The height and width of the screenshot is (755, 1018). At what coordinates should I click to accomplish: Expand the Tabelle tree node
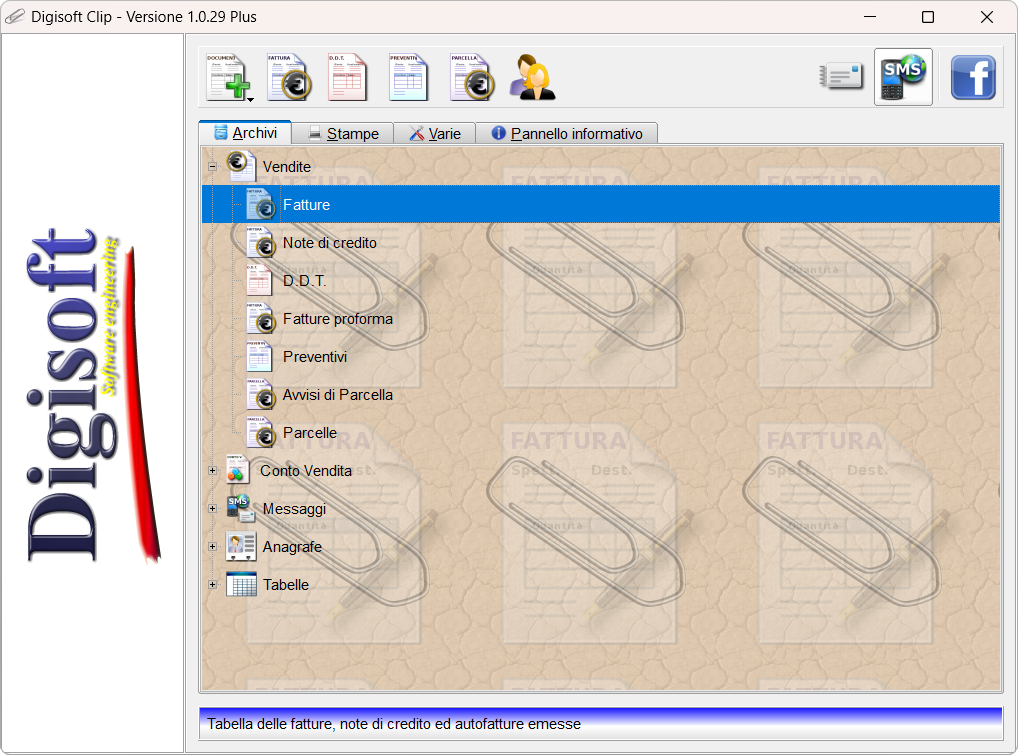pyautogui.click(x=212, y=585)
